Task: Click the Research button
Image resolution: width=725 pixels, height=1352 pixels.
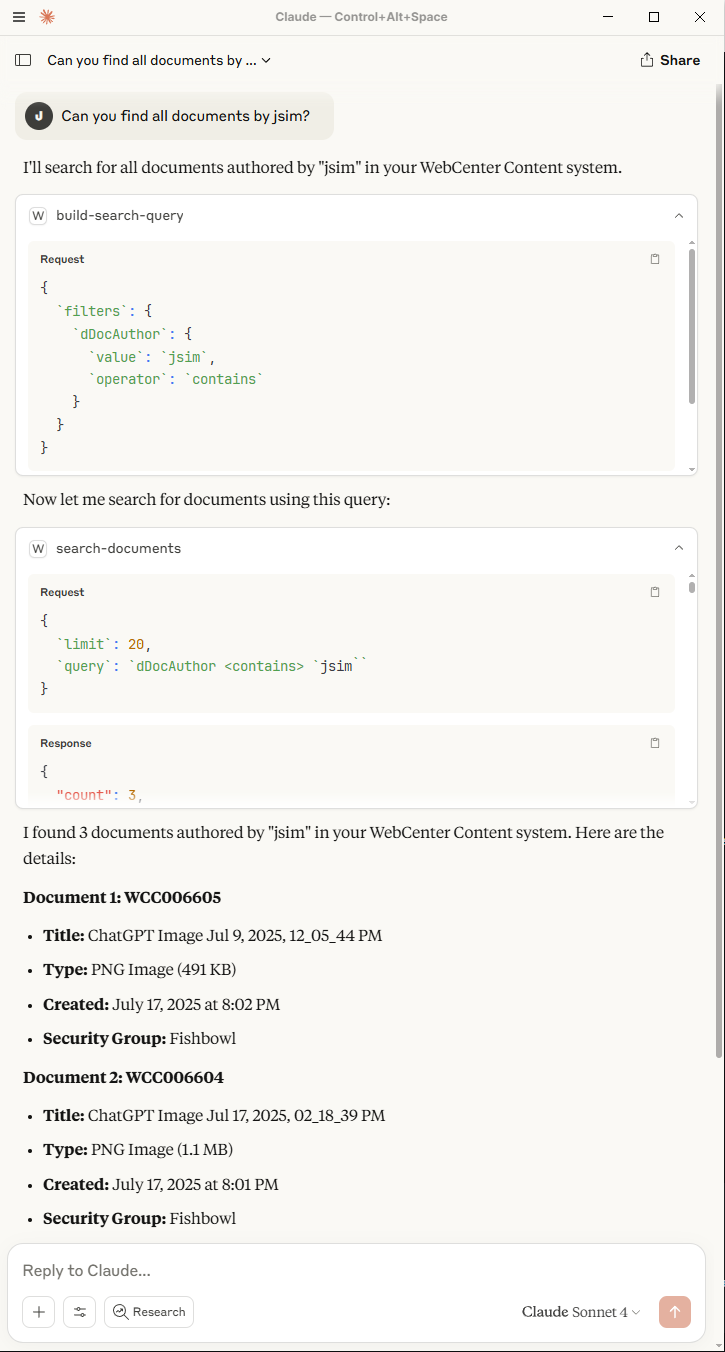Action: coord(149,1312)
